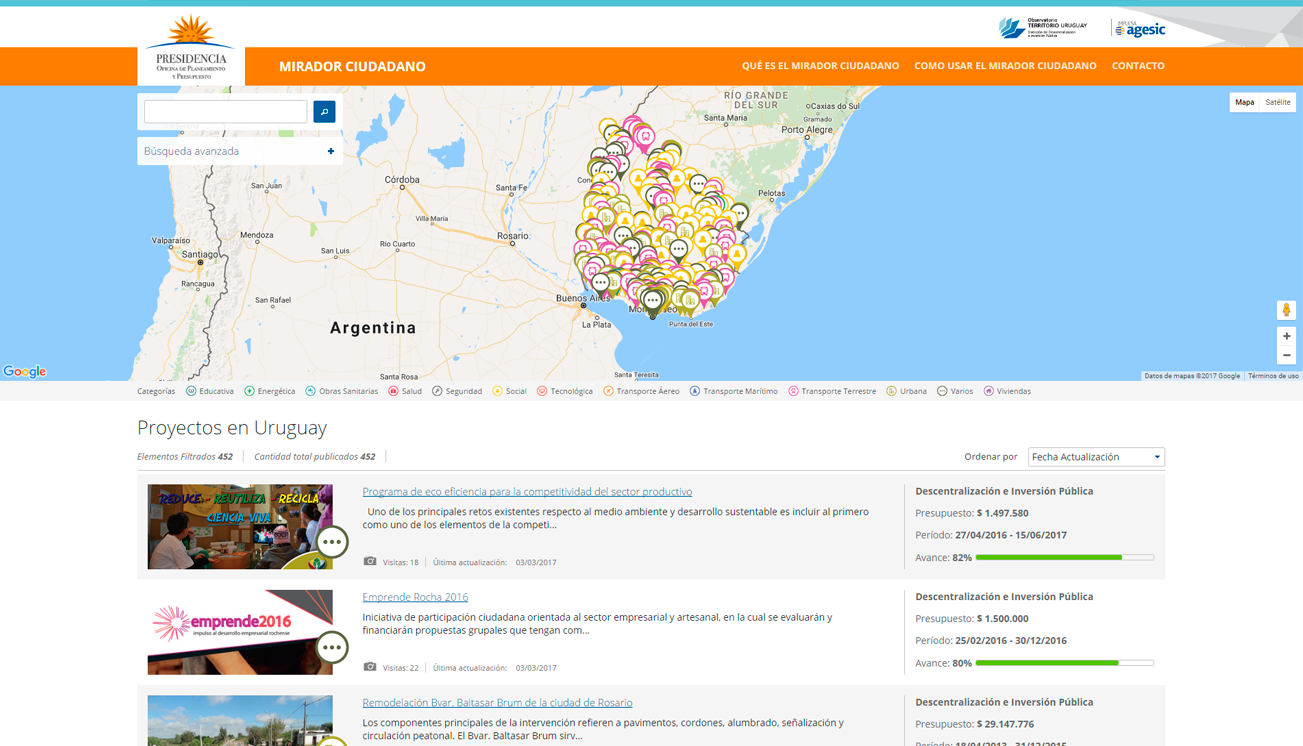Toggle the Transporte Marítimo category filter
The height and width of the screenshot is (746, 1303).
[x=733, y=391]
